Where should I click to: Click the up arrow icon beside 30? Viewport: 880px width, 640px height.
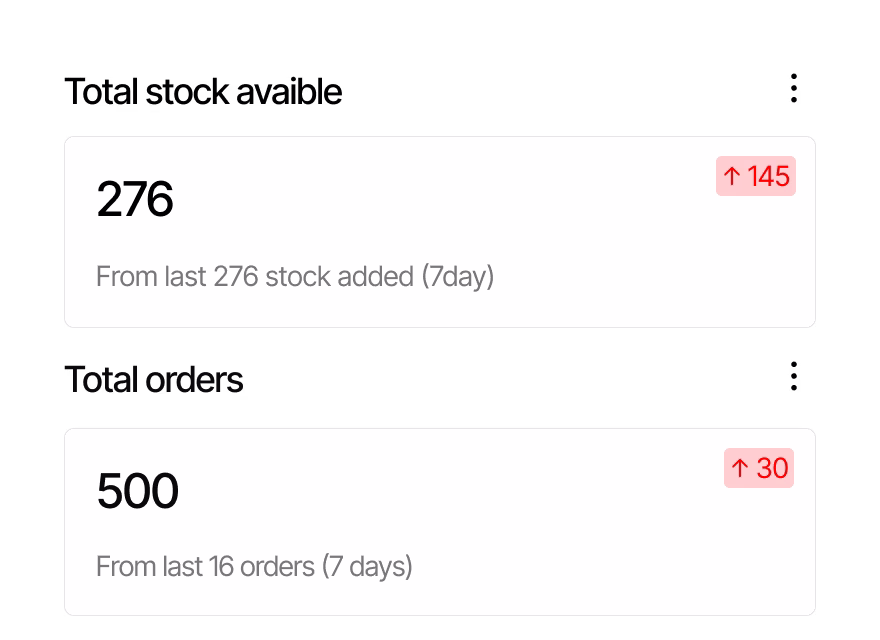point(740,468)
